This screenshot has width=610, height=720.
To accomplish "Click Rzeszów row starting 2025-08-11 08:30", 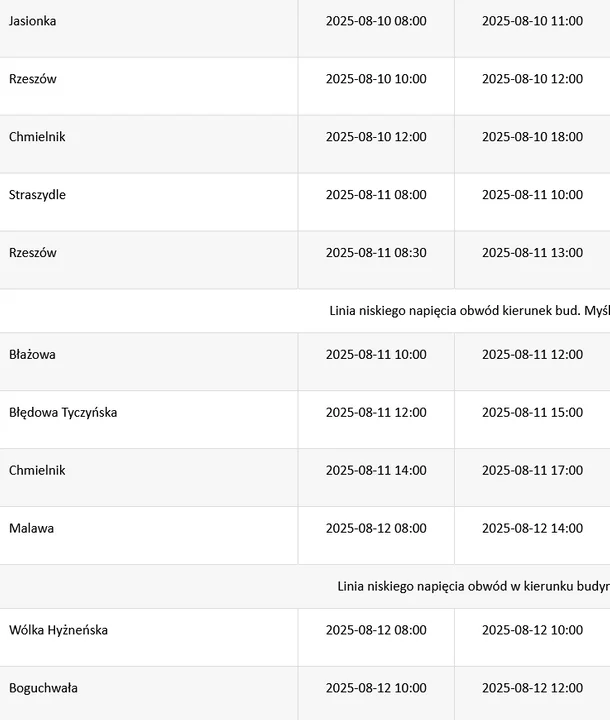I will 305,260.
